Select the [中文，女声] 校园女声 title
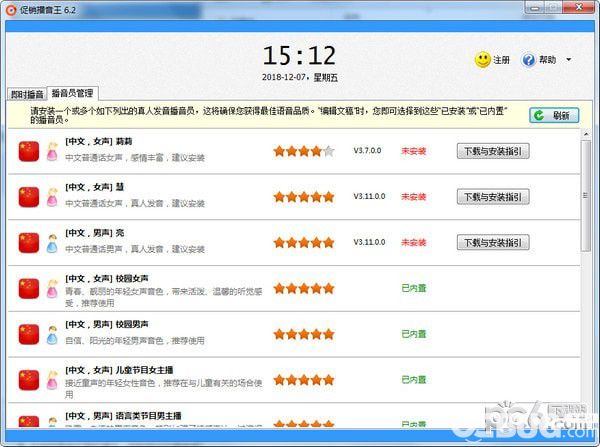The width and height of the screenshot is (600, 447). [x=107, y=278]
